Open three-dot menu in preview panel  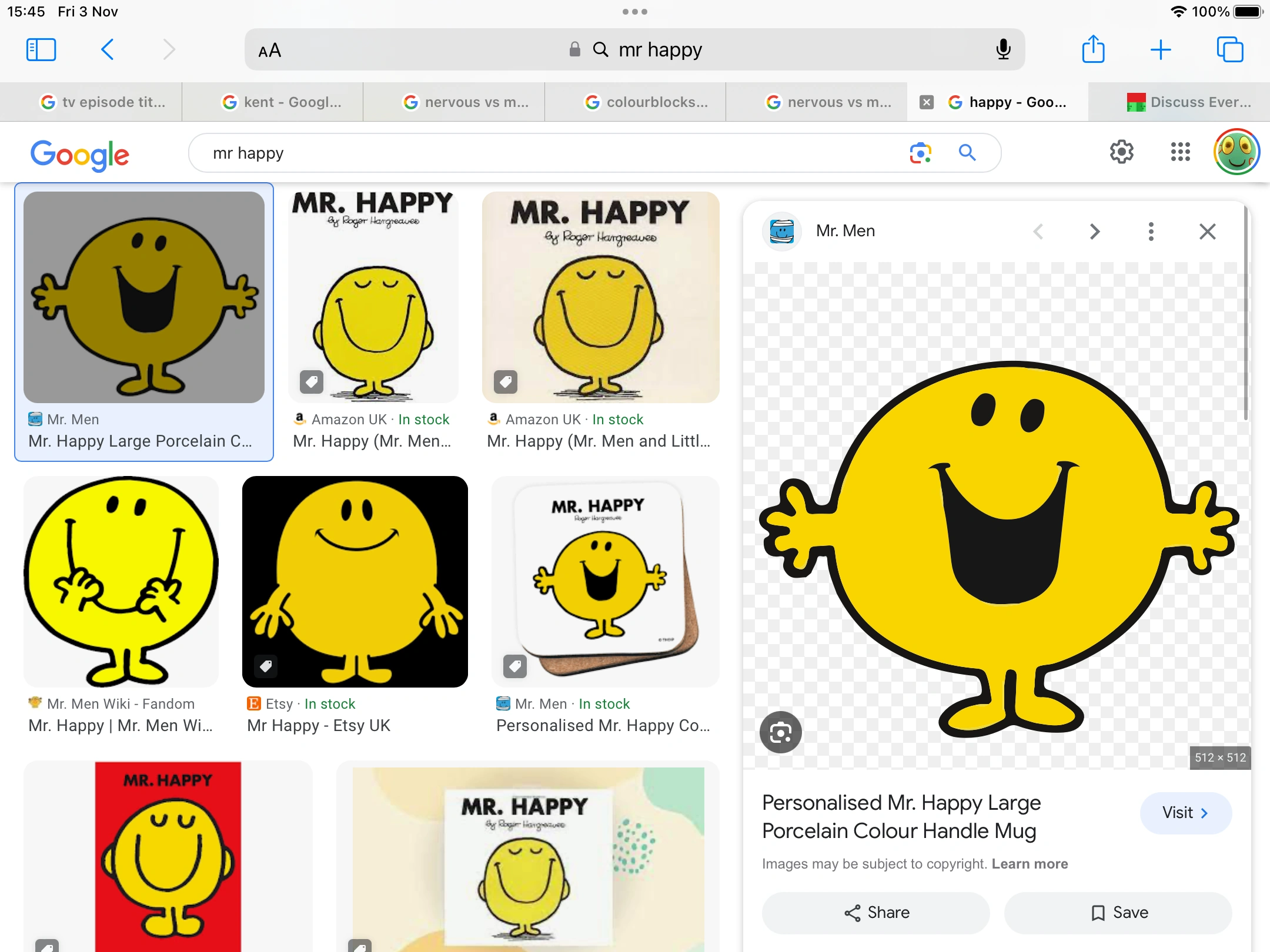pyautogui.click(x=1151, y=232)
